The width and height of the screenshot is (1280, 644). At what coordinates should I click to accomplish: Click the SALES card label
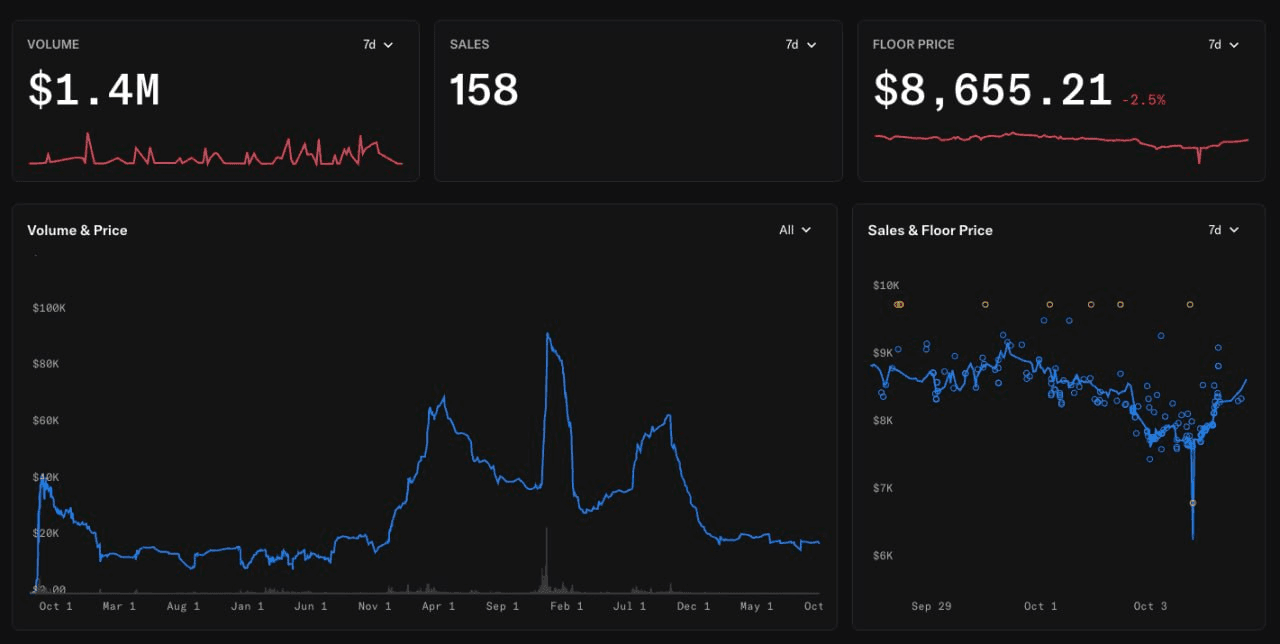click(470, 45)
